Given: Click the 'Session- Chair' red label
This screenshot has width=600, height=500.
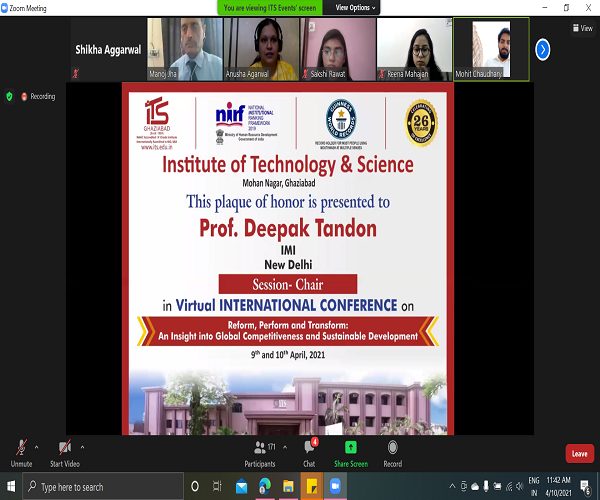Looking at the screenshot, I should click(288, 284).
